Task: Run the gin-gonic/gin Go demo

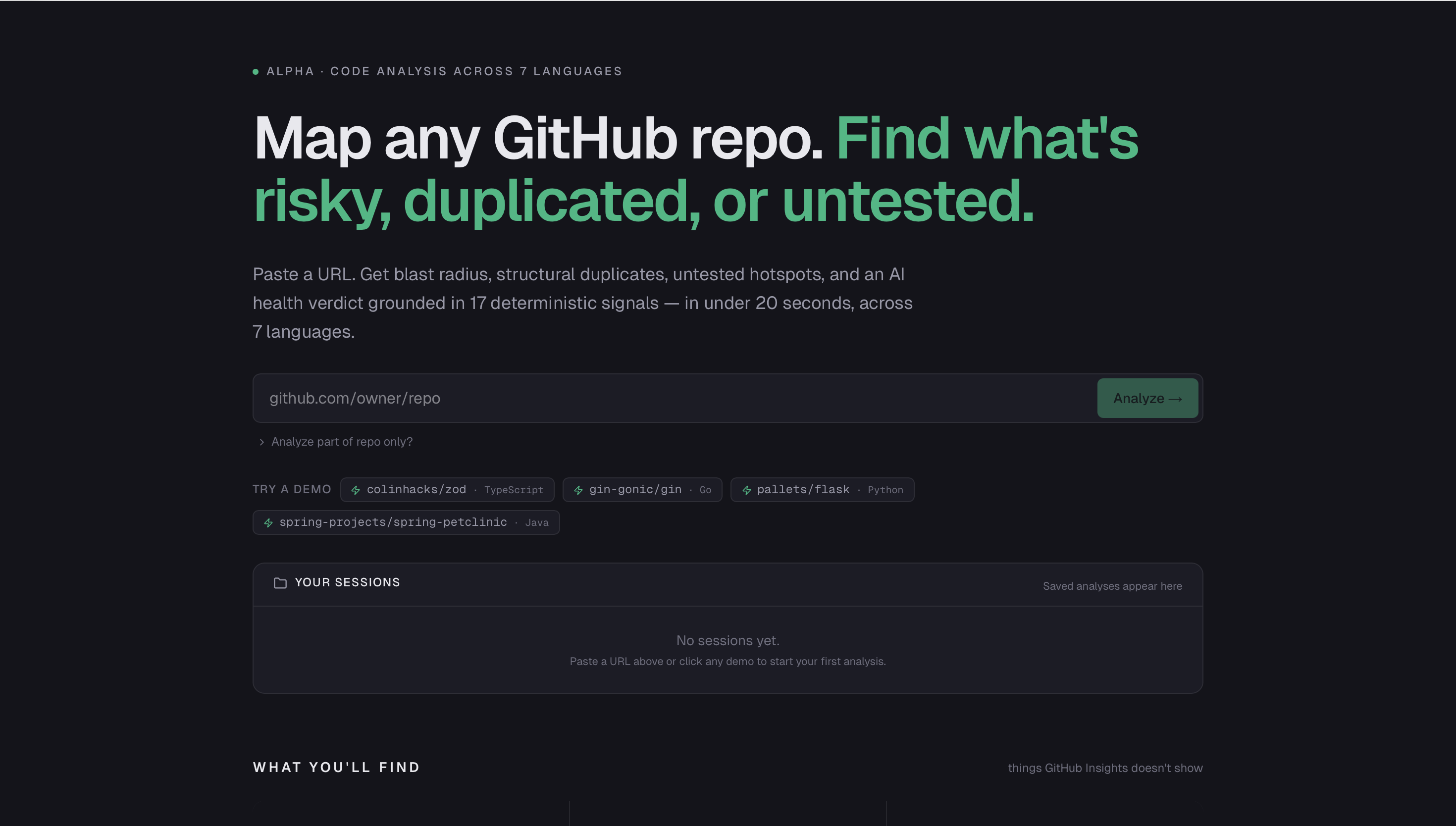Action: [642, 490]
